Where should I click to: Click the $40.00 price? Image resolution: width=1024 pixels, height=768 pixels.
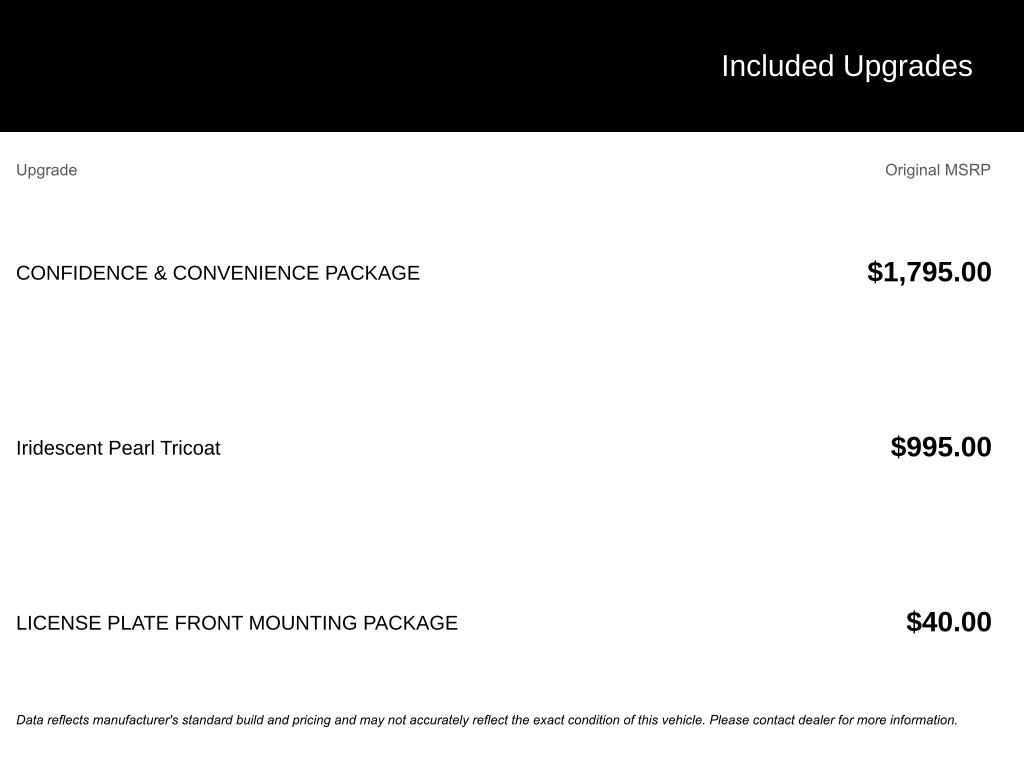[x=948, y=622]
